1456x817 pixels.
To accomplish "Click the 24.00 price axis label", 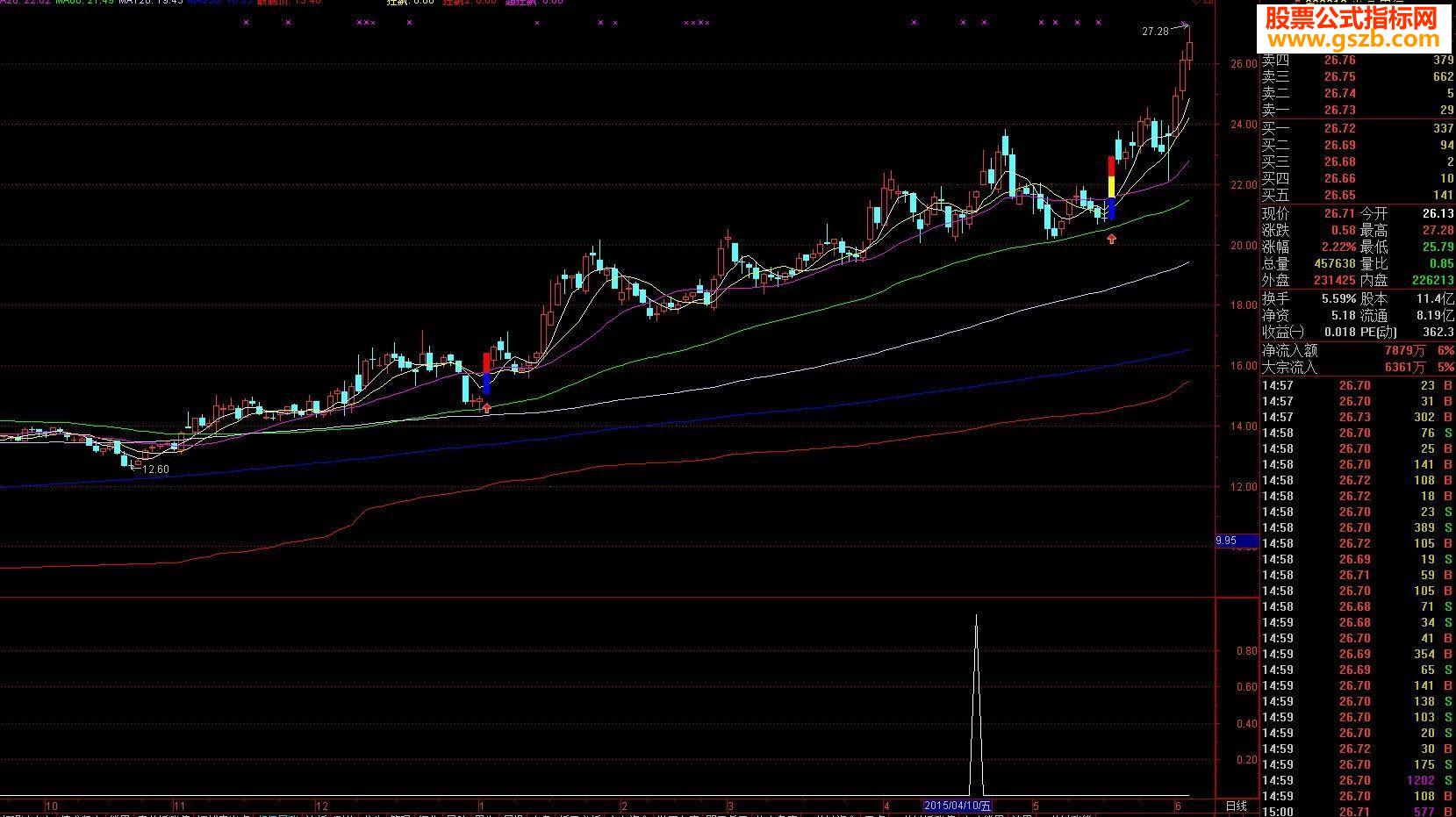I will pyautogui.click(x=1244, y=125).
